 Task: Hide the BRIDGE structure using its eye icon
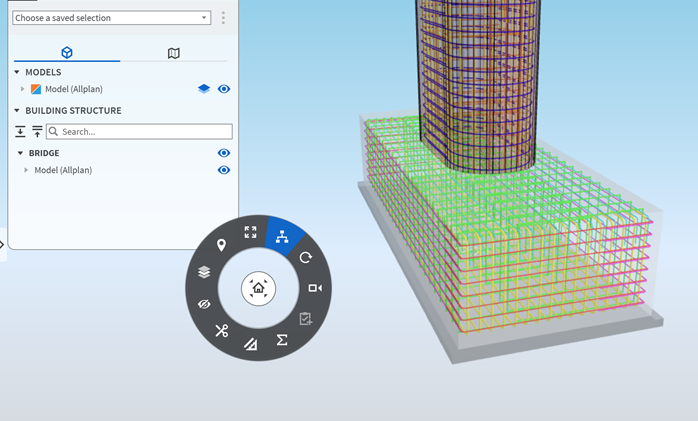(224, 153)
